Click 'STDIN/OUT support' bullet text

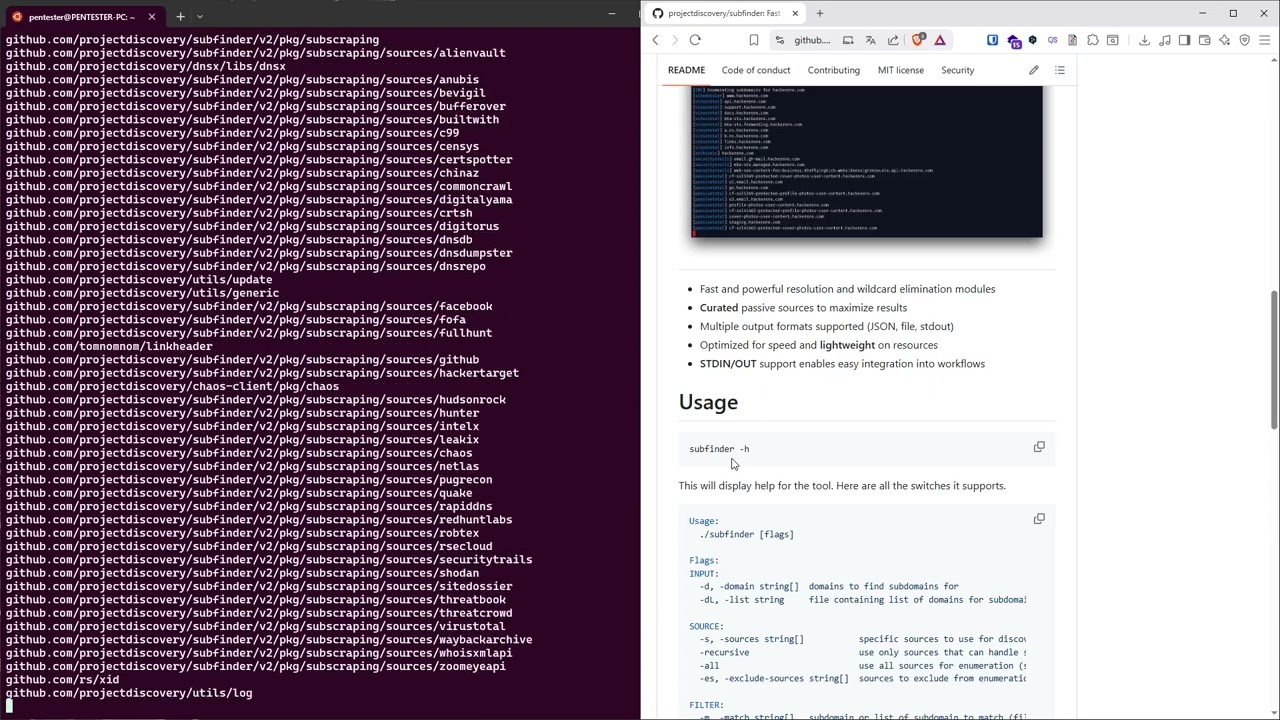tap(842, 364)
